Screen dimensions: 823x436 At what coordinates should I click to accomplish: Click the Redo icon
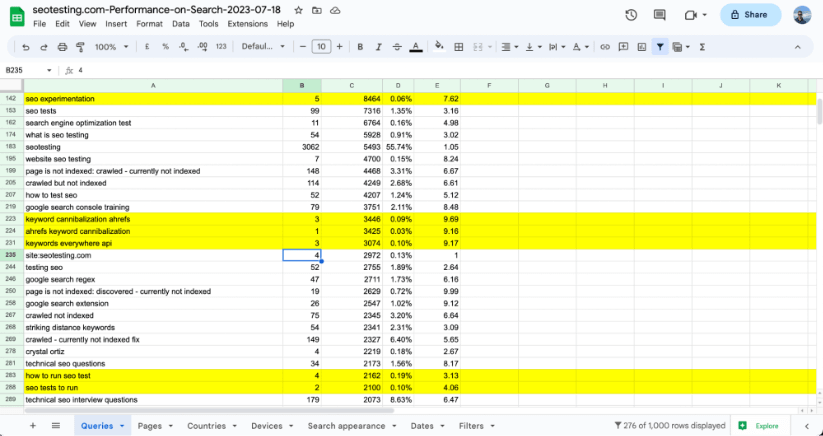point(44,47)
